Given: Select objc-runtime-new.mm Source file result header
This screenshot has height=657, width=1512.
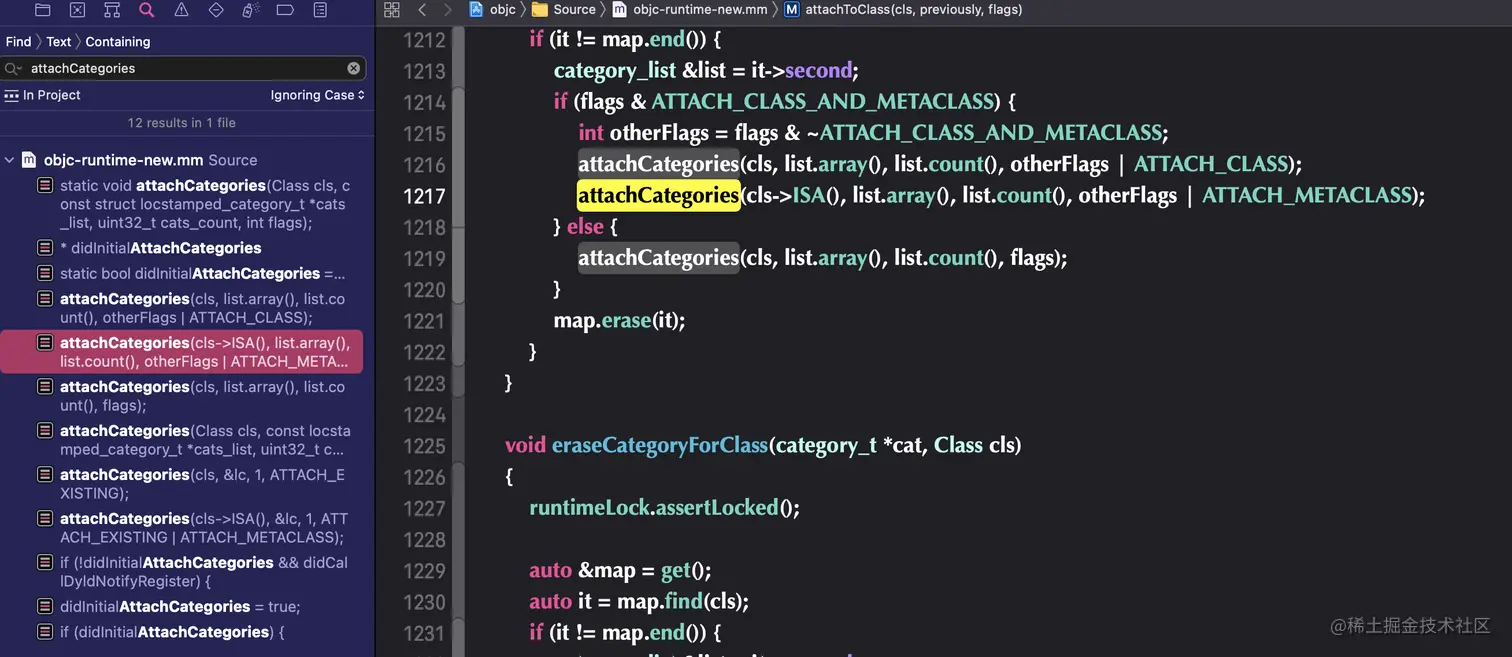Looking at the screenshot, I should pos(150,160).
